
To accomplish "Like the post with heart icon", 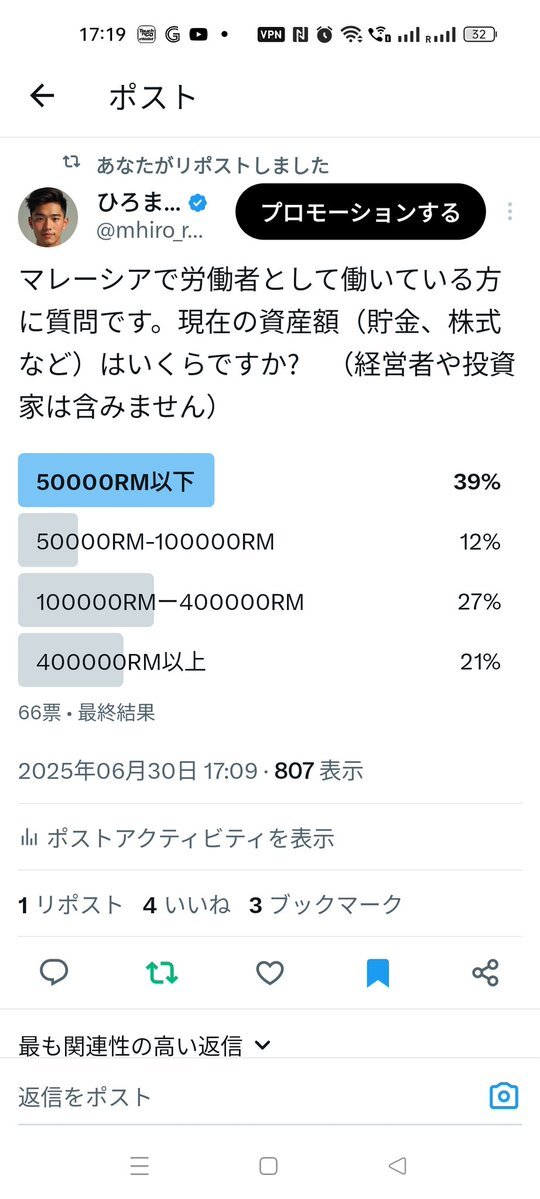I will [x=270, y=972].
